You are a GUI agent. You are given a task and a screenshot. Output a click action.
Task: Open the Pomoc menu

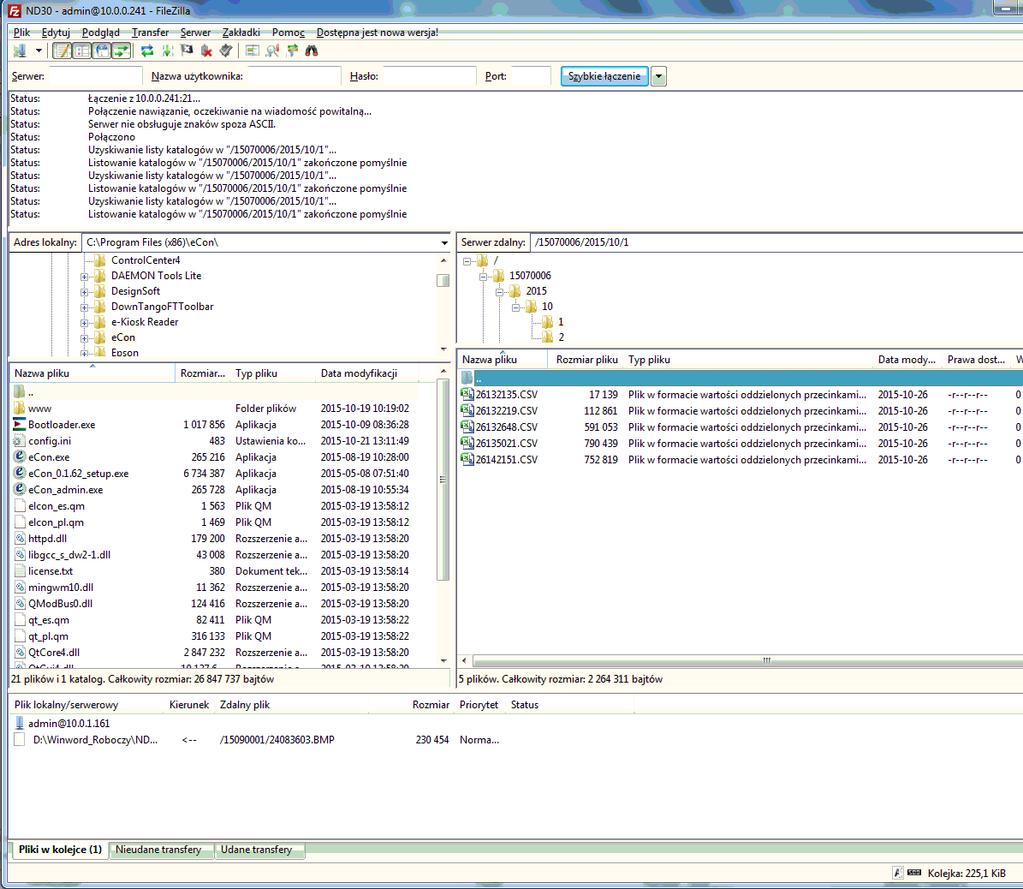tap(288, 32)
